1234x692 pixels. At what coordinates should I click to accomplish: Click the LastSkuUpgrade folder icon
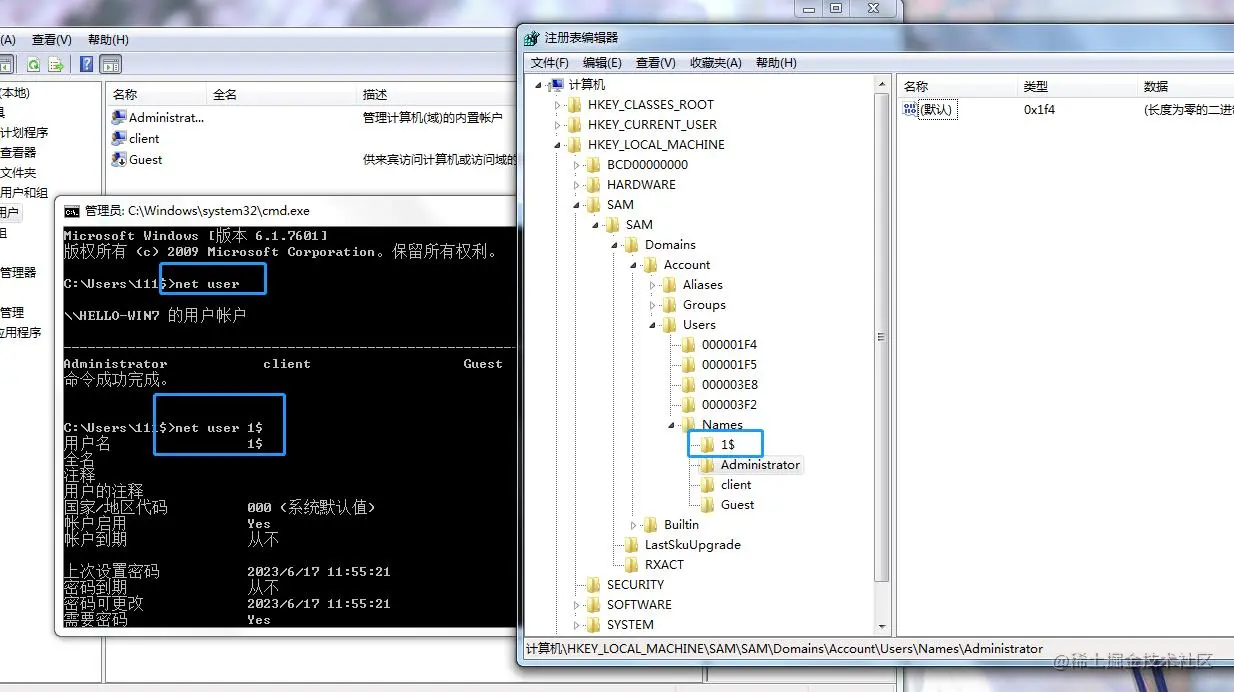tap(632, 545)
